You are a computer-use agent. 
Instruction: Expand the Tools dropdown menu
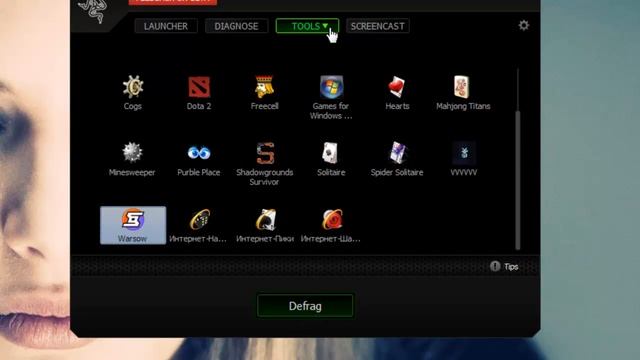307,26
